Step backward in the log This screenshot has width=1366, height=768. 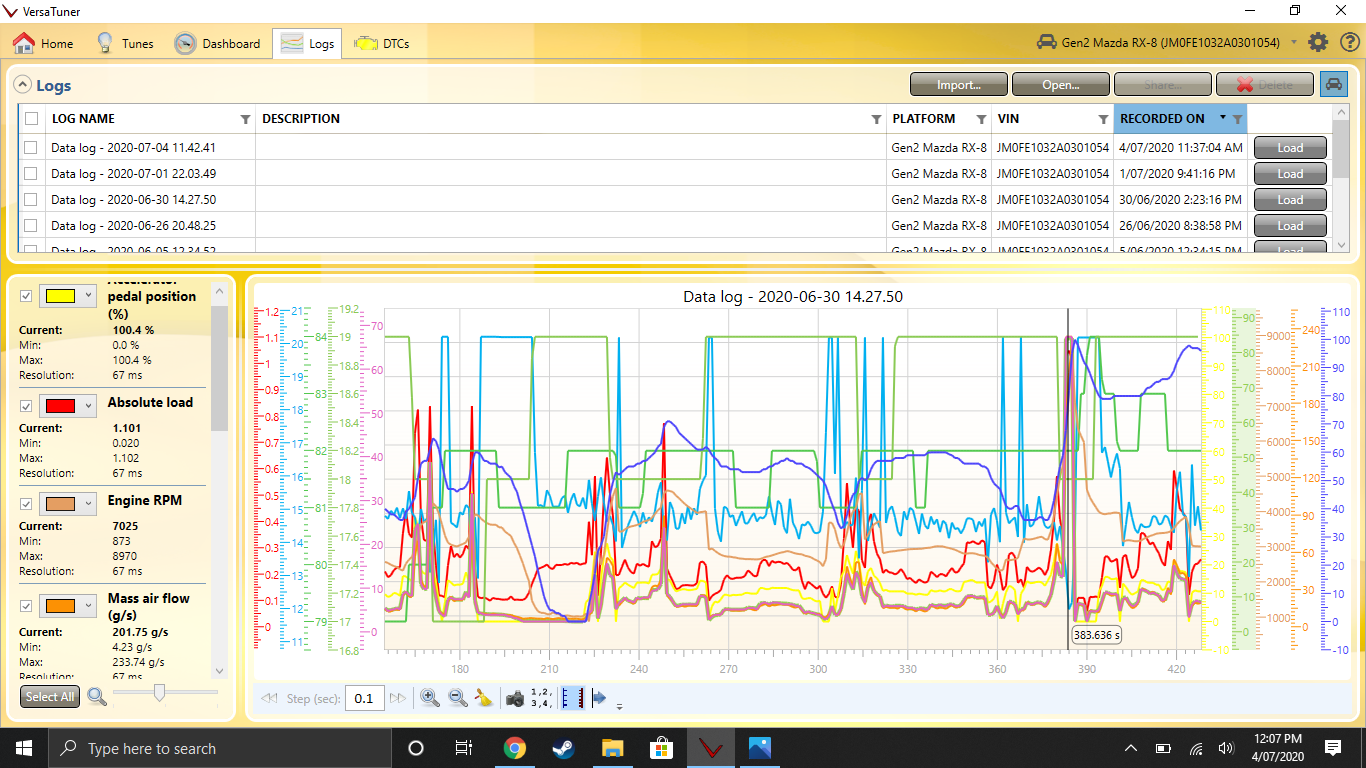269,698
